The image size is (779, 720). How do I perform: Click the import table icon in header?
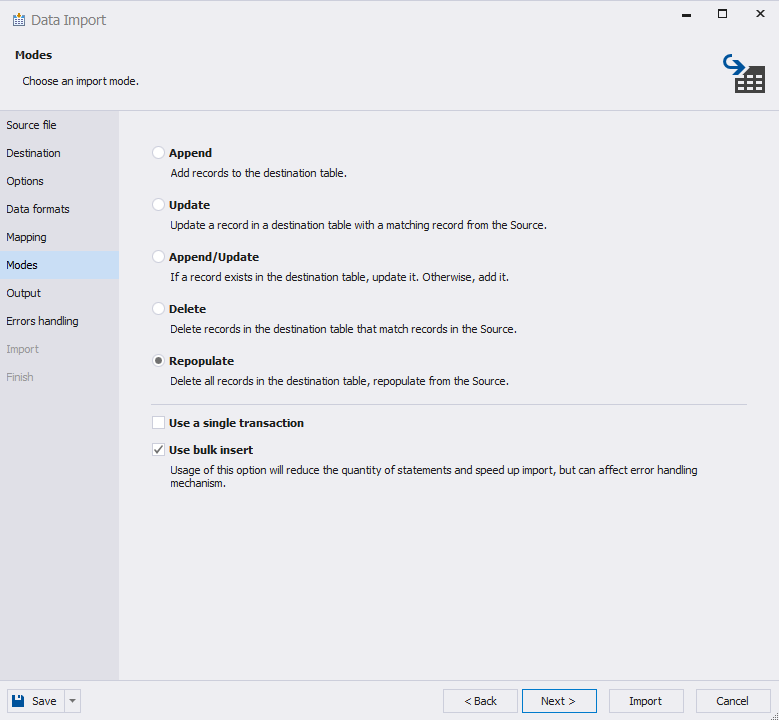744,74
